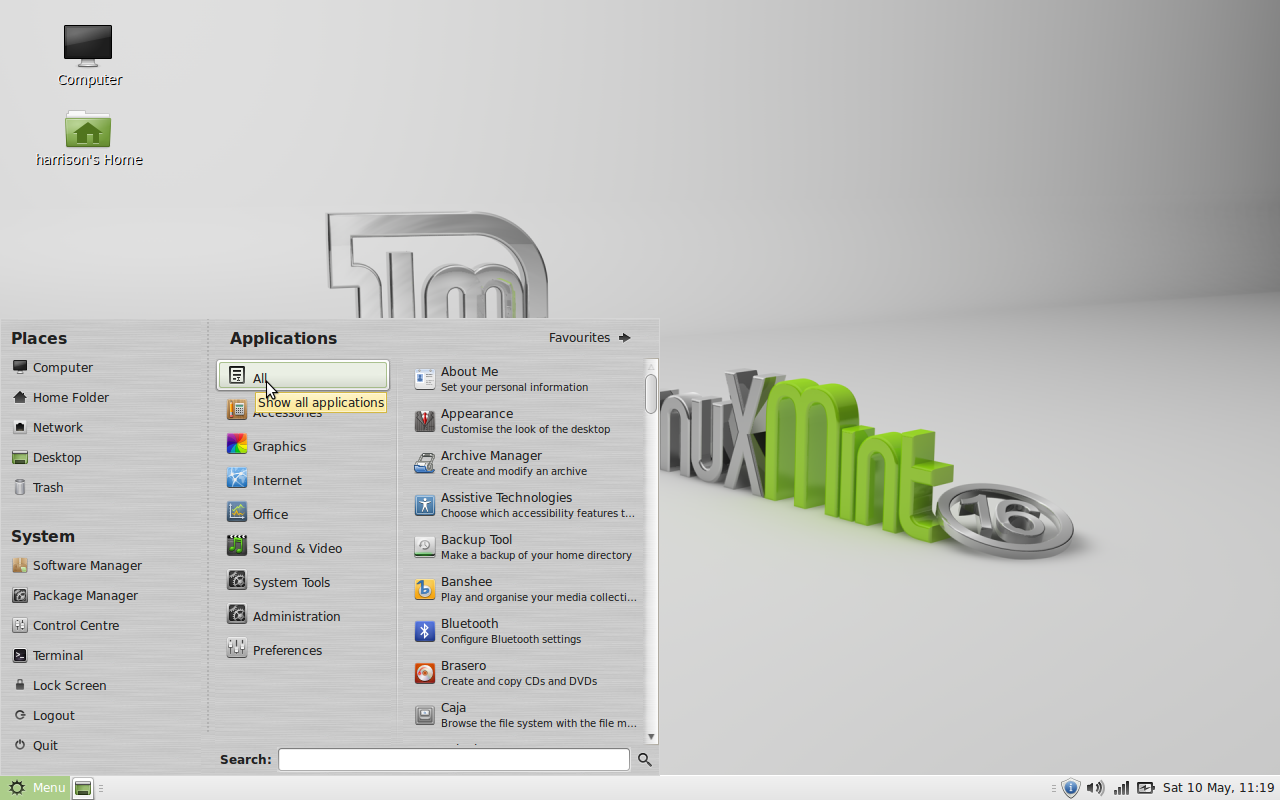Image resolution: width=1280 pixels, height=800 pixels.
Task: Click 'Configure Bluetooth settings' text
Action: tap(511, 639)
